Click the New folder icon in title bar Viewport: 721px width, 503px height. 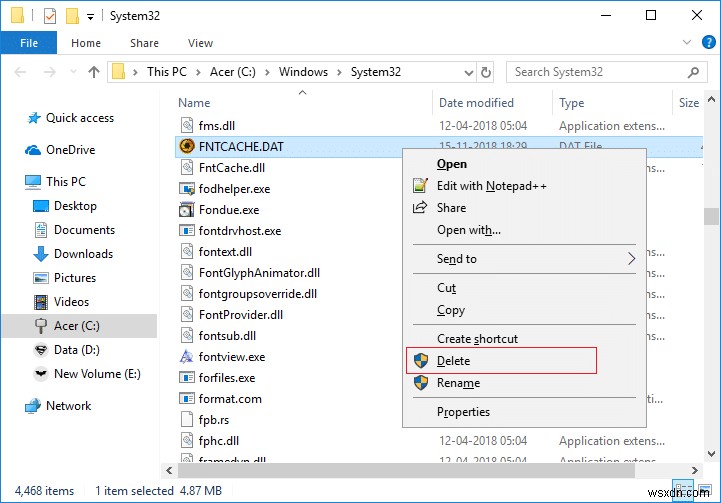point(71,16)
